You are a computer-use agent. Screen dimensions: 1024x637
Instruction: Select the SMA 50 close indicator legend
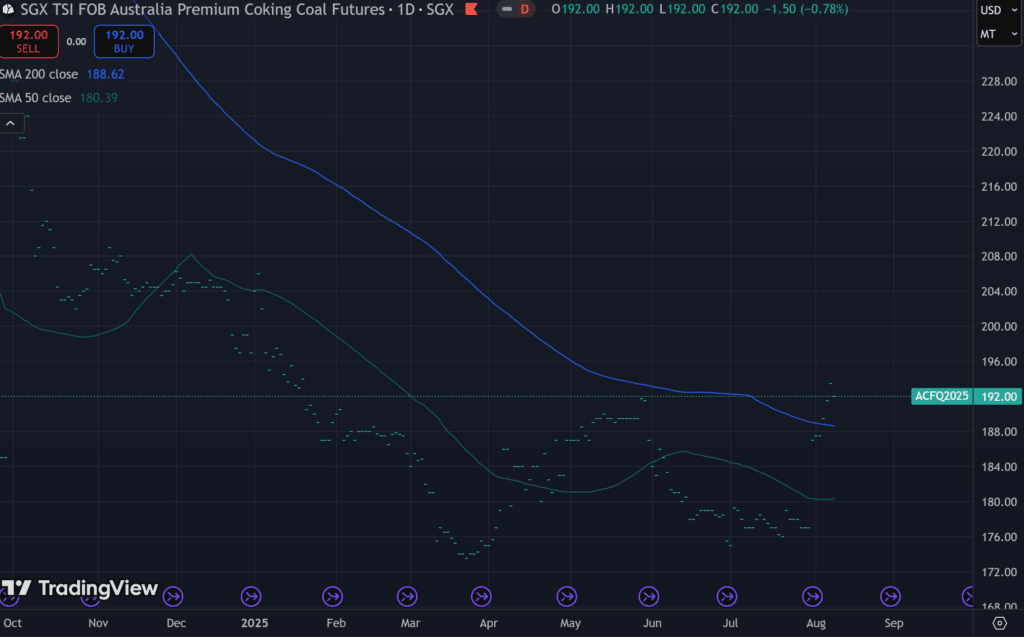click(x=37, y=98)
